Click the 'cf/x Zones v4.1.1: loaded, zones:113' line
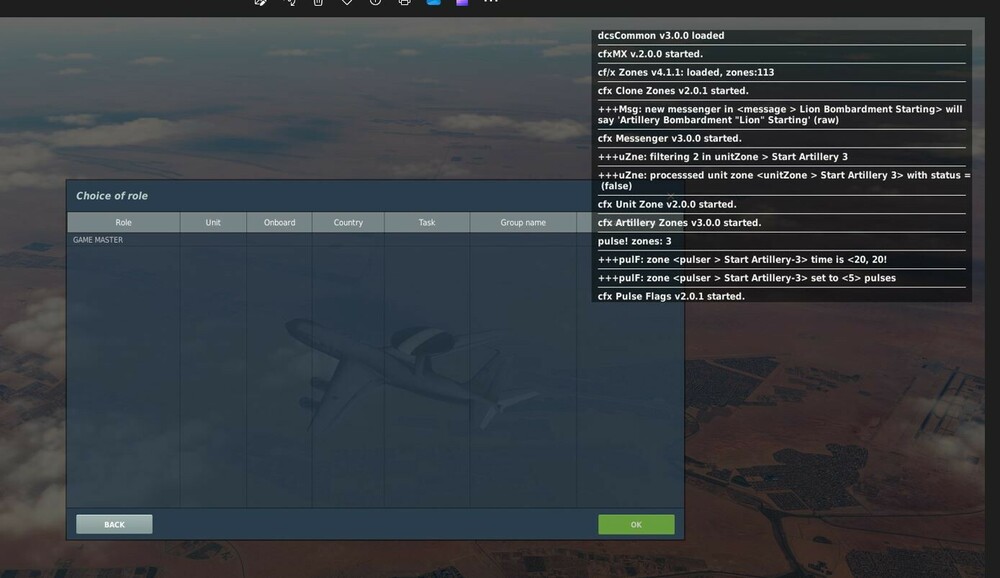This screenshot has width=1000, height=578. point(686,73)
